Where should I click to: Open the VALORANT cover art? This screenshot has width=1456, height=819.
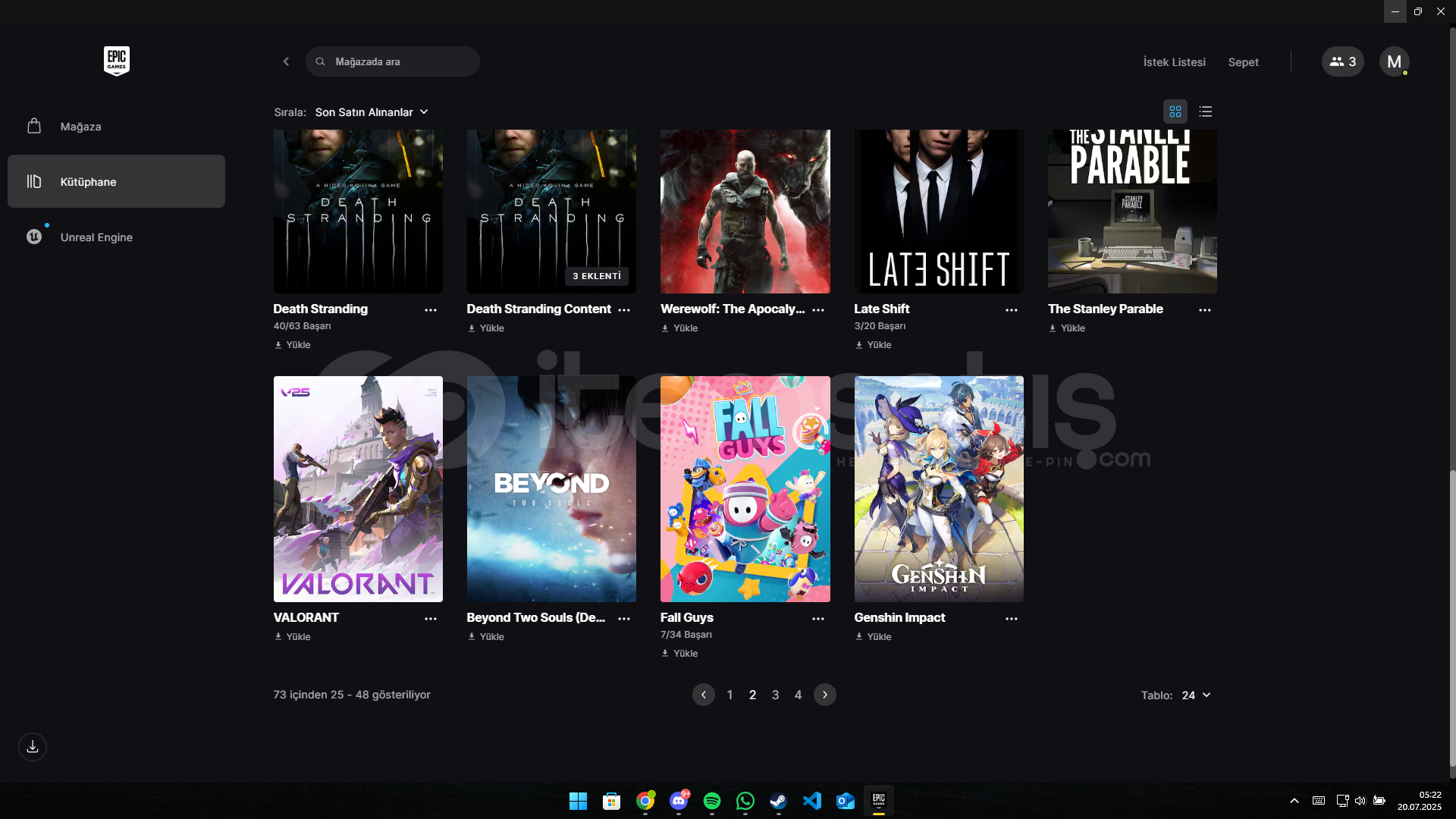coord(358,489)
